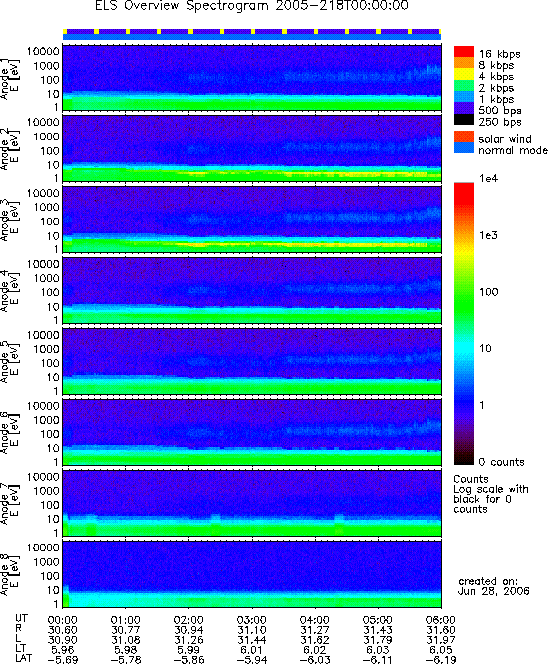Click the 1000 tick label of Anode 5

point(46,349)
